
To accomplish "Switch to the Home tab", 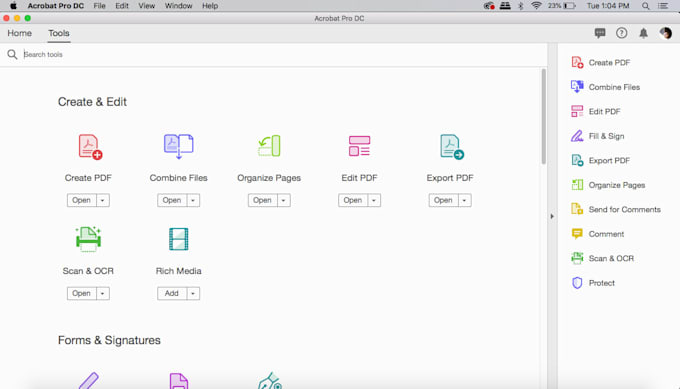I will pos(20,33).
